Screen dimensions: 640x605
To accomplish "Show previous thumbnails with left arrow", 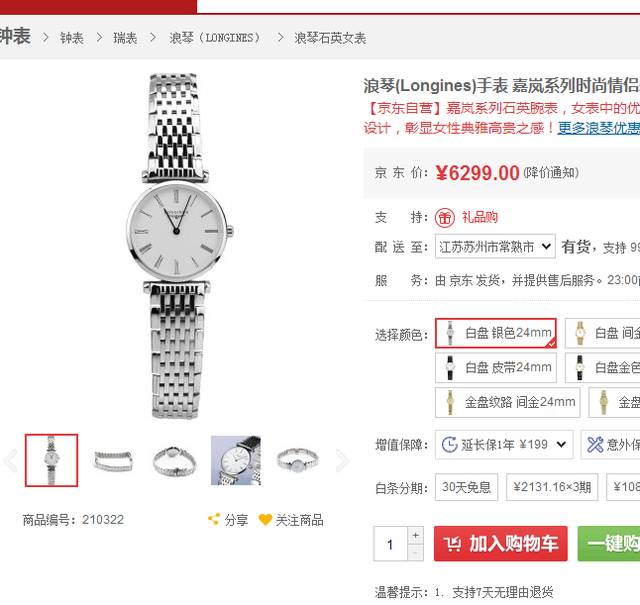I will coord(11,460).
